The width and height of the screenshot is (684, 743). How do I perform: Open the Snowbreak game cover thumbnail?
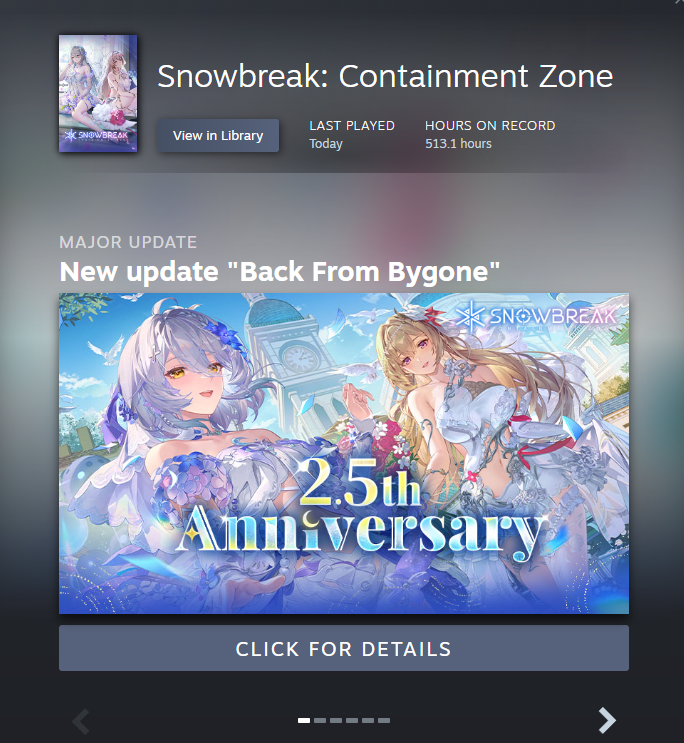click(98, 93)
